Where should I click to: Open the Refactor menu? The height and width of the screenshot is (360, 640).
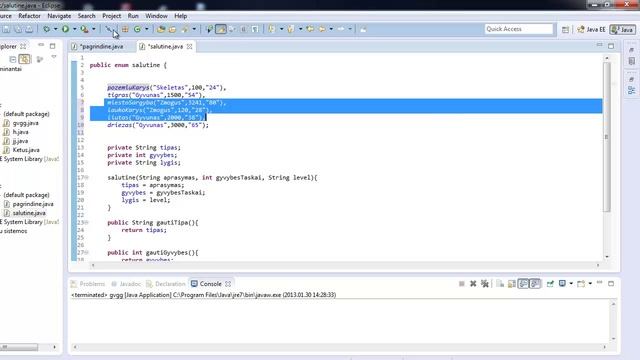tap(29, 16)
